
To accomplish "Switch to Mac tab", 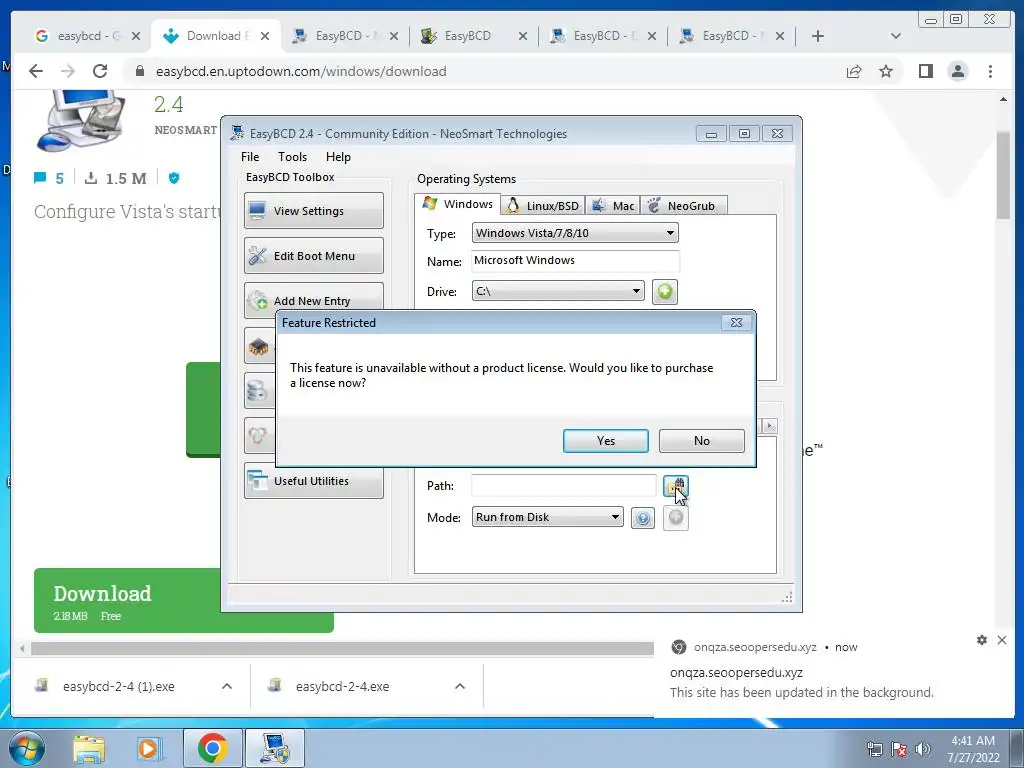I will [613, 206].
